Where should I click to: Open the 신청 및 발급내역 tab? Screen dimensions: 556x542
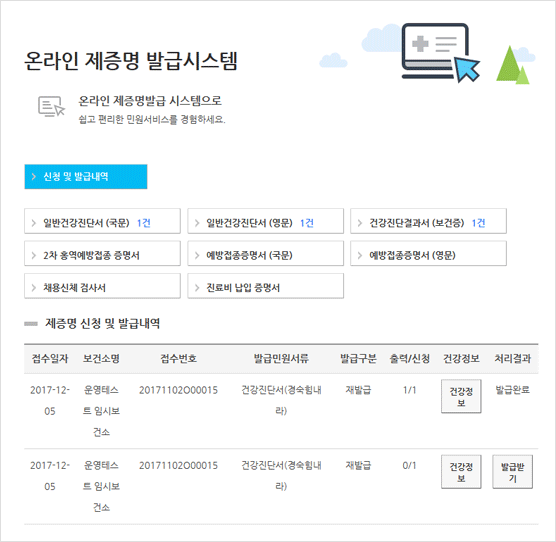coord(86,177)
